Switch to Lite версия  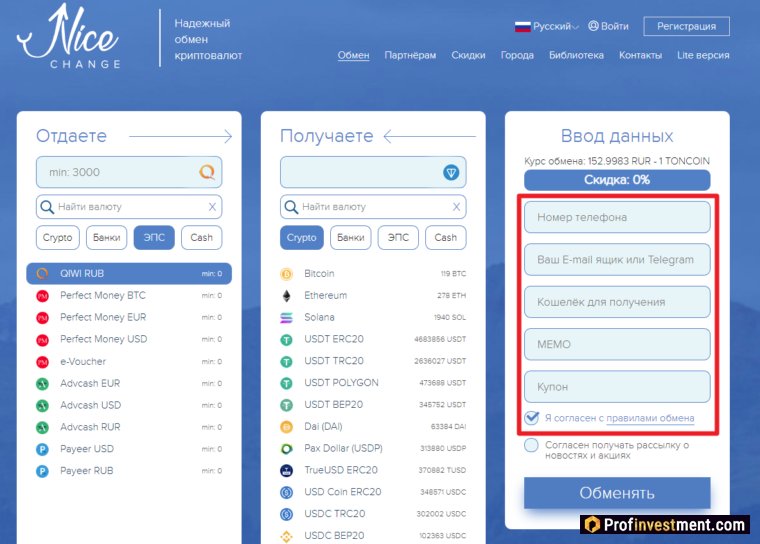(x=703, y=55)
